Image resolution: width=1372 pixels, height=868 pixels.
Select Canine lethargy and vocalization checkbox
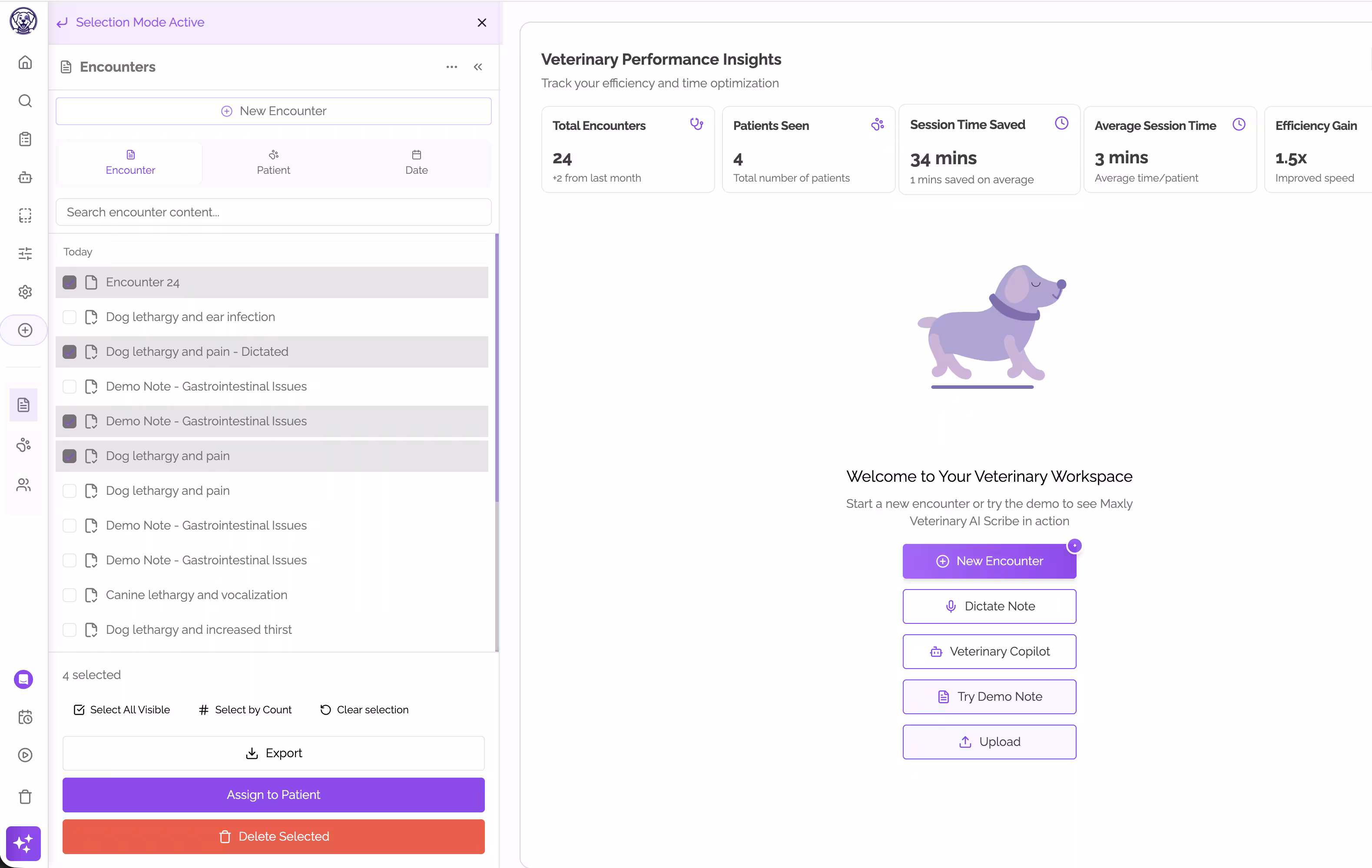pyautogui.click(x=70, y=595)
